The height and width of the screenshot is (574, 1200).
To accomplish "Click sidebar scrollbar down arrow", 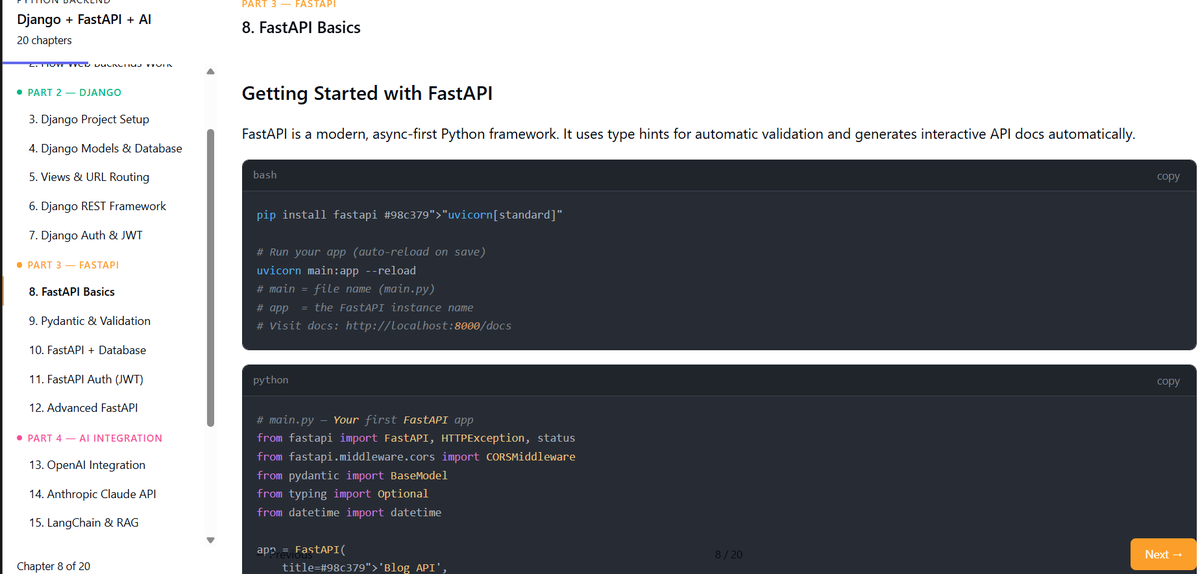I will point(210,541).
